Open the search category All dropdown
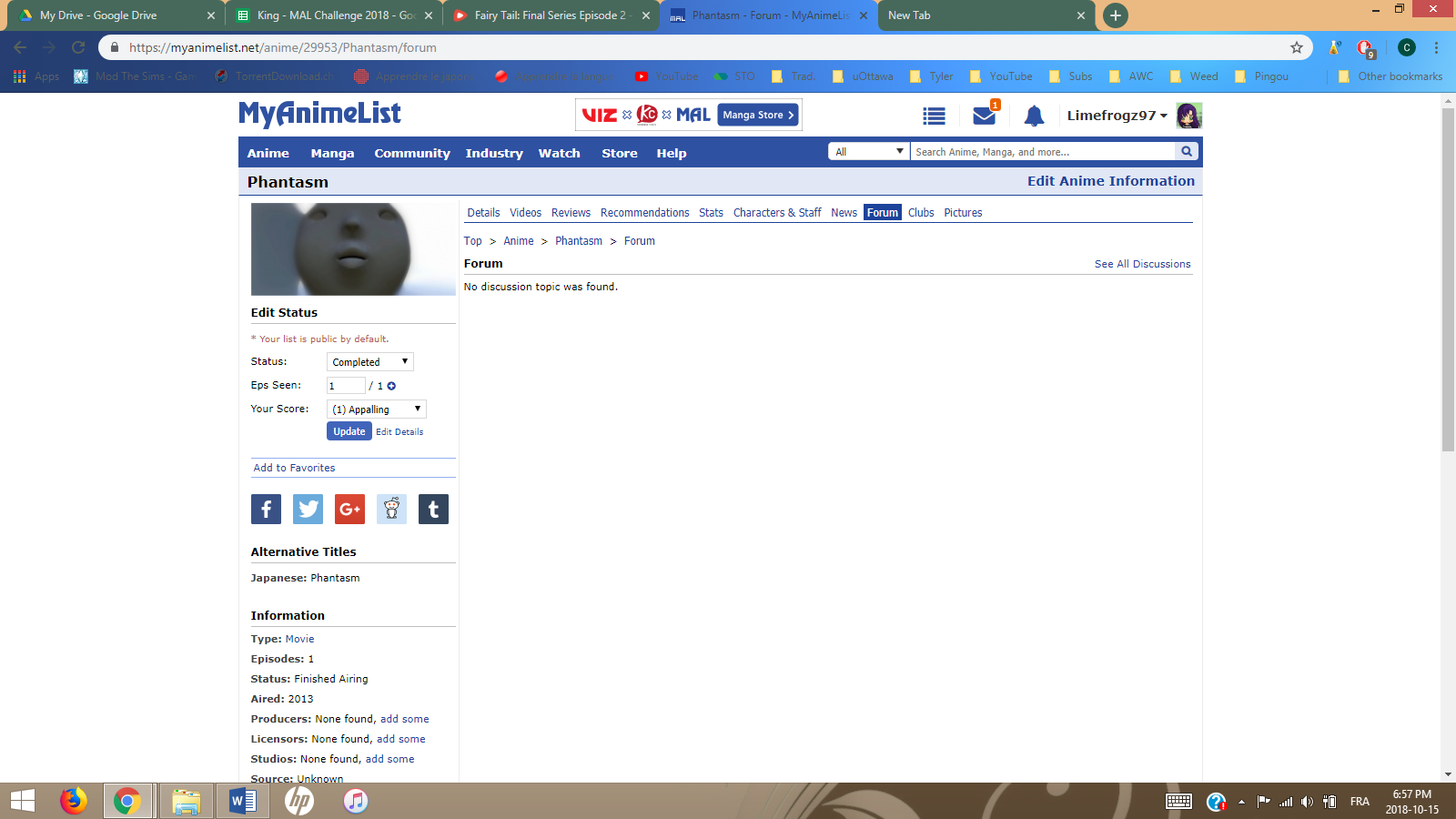This screenshot has width=1456, height=819. pos(869,152)
